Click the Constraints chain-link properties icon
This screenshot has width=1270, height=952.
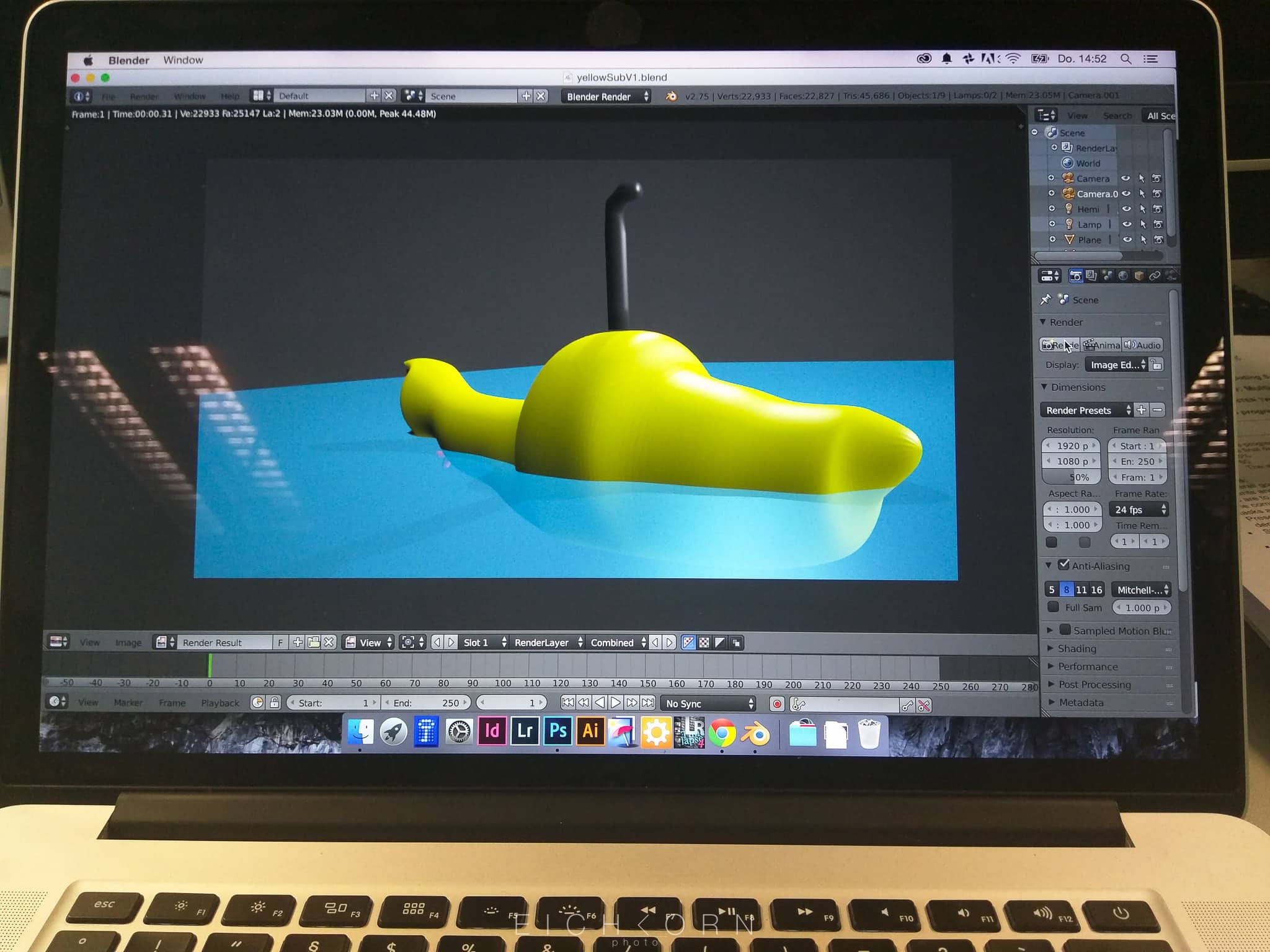click(1154, 276)
